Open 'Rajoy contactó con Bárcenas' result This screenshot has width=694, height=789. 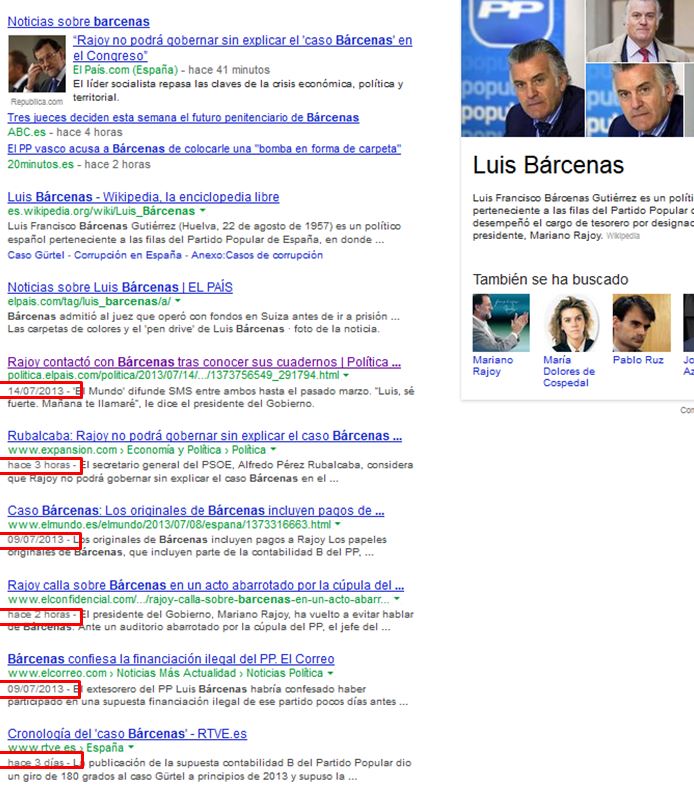click(x=204, y=362)
